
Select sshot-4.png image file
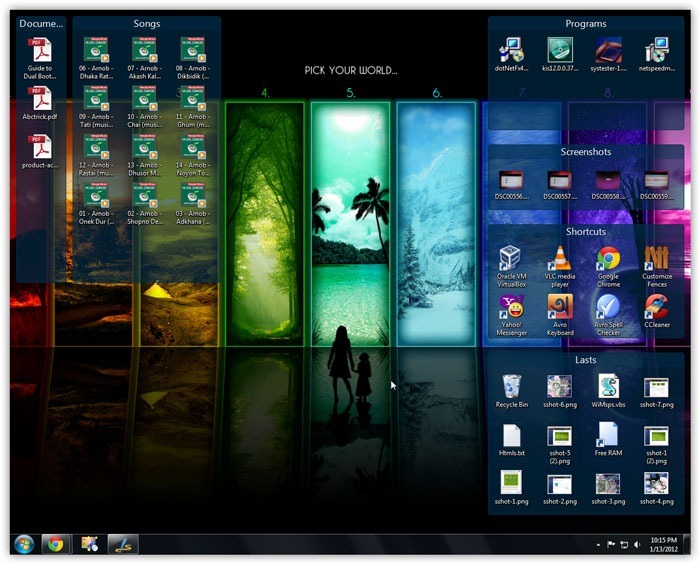(656, 488)
